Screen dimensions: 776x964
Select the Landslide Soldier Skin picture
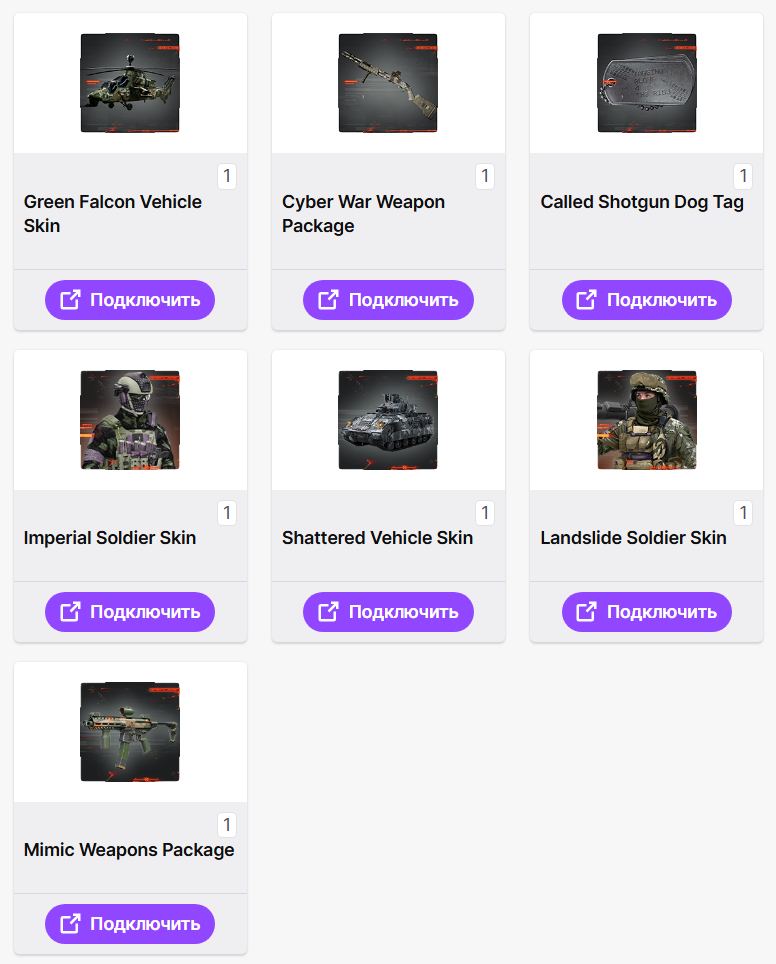click(x=646, y=420)
